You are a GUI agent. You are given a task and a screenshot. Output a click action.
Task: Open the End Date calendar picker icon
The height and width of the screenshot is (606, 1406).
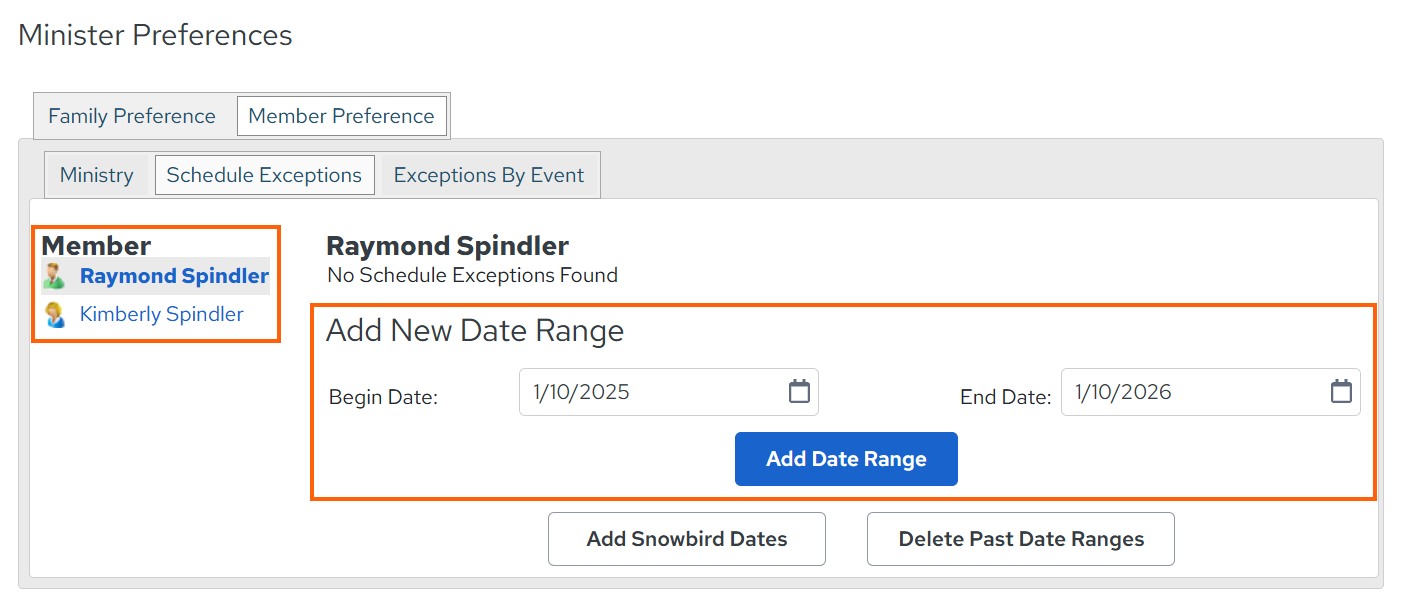point(1341,392)
